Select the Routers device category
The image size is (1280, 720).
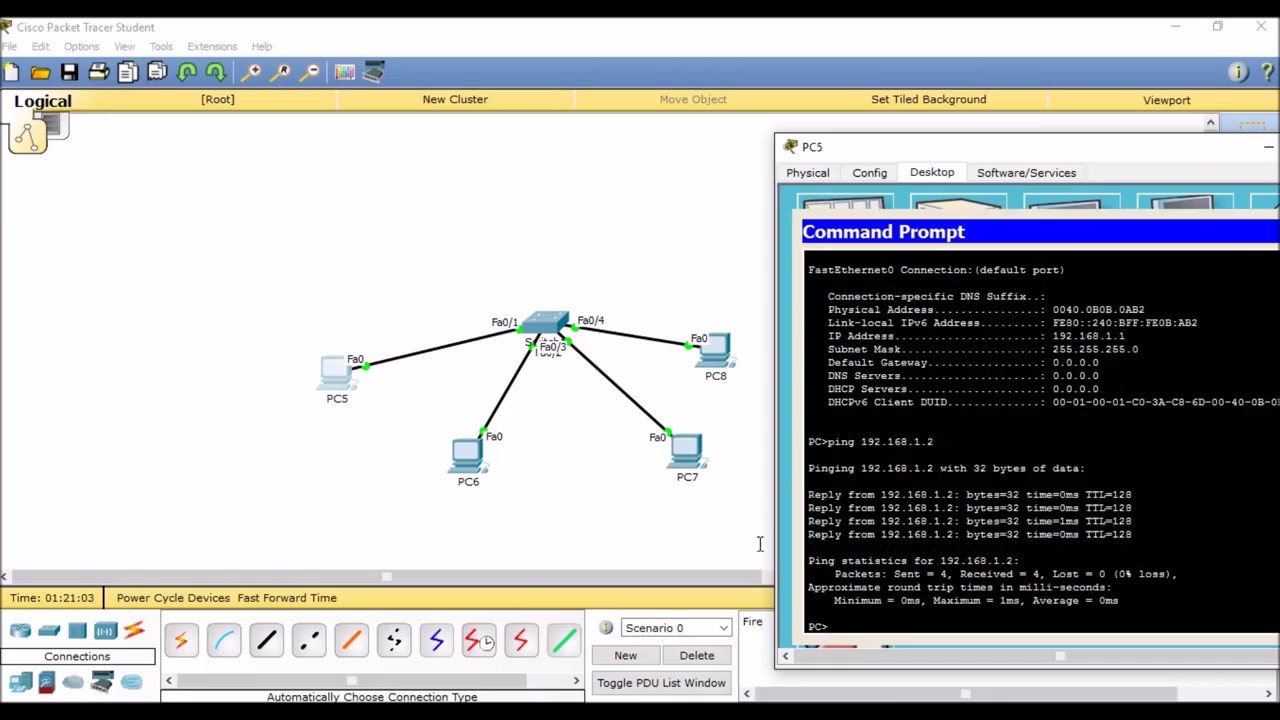(x=20, y=631)
